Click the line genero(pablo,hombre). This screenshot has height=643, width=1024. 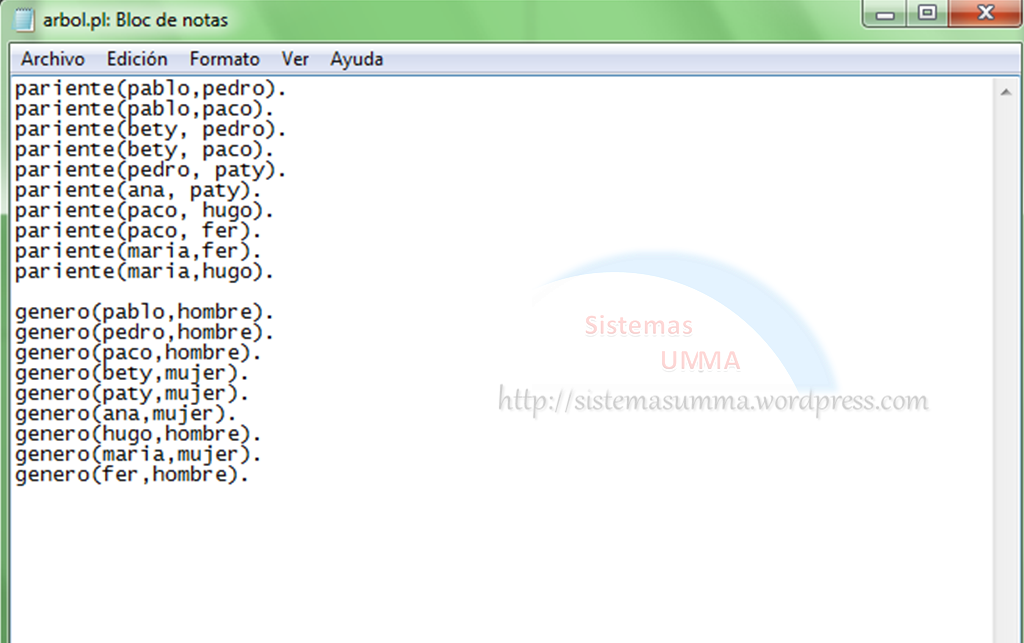[144, 313]
